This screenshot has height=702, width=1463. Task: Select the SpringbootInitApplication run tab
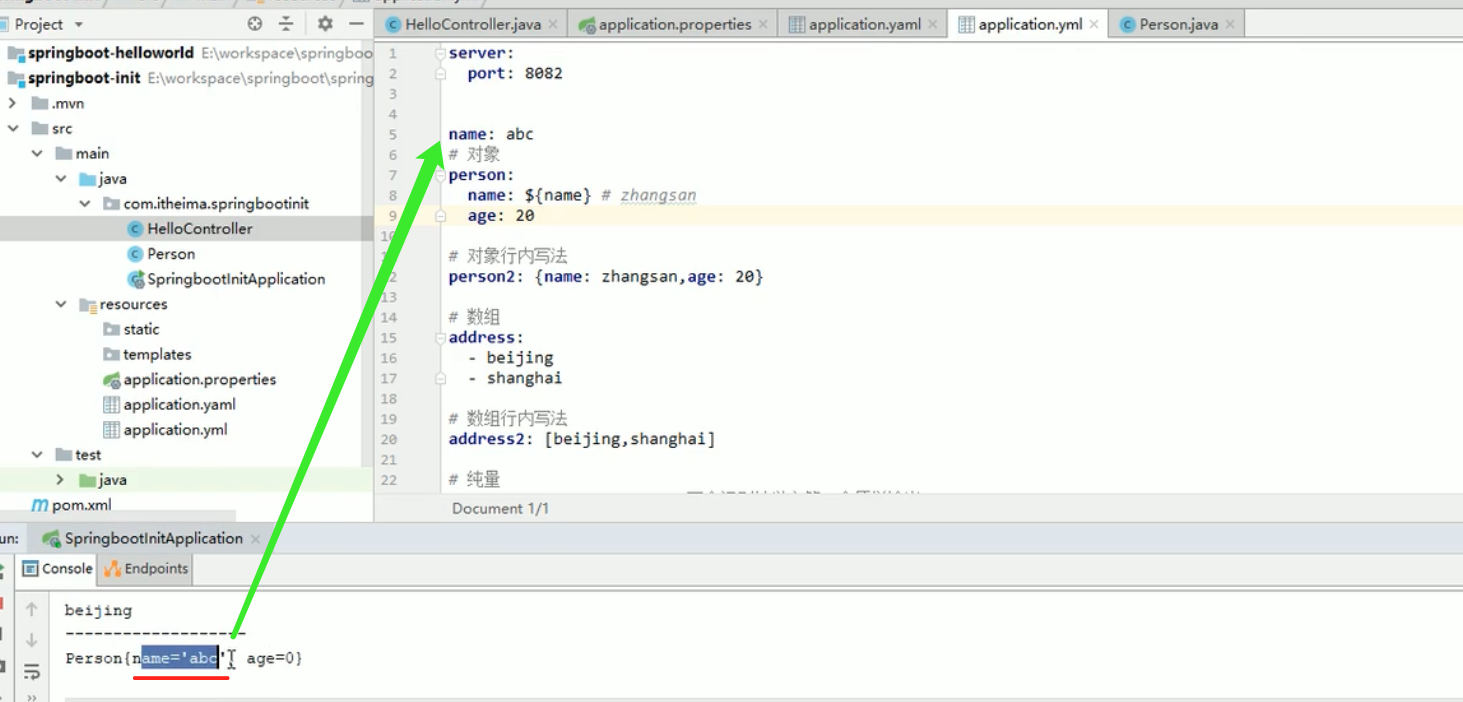coord(154,538)
